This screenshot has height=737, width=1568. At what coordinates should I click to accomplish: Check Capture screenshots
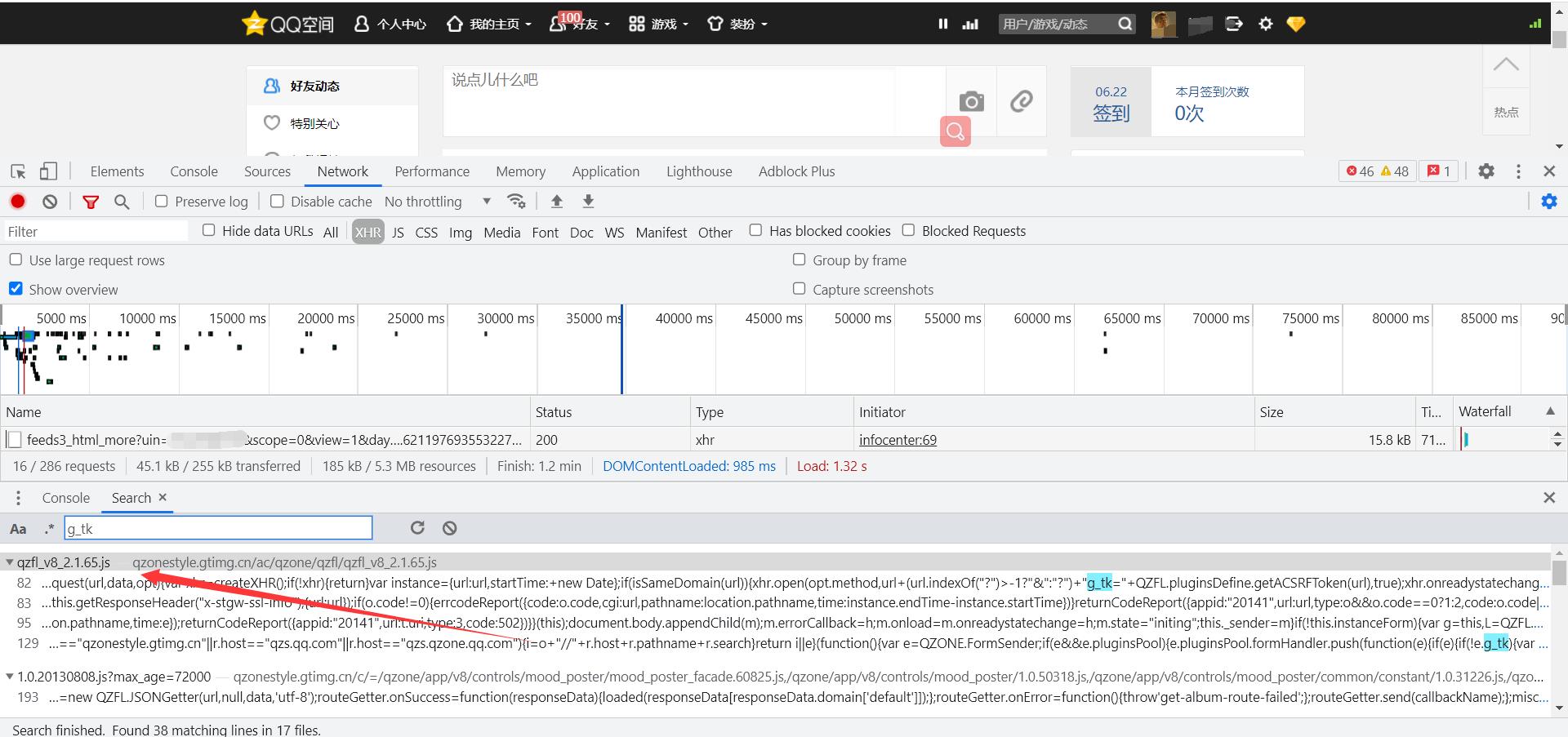(799, 288)
